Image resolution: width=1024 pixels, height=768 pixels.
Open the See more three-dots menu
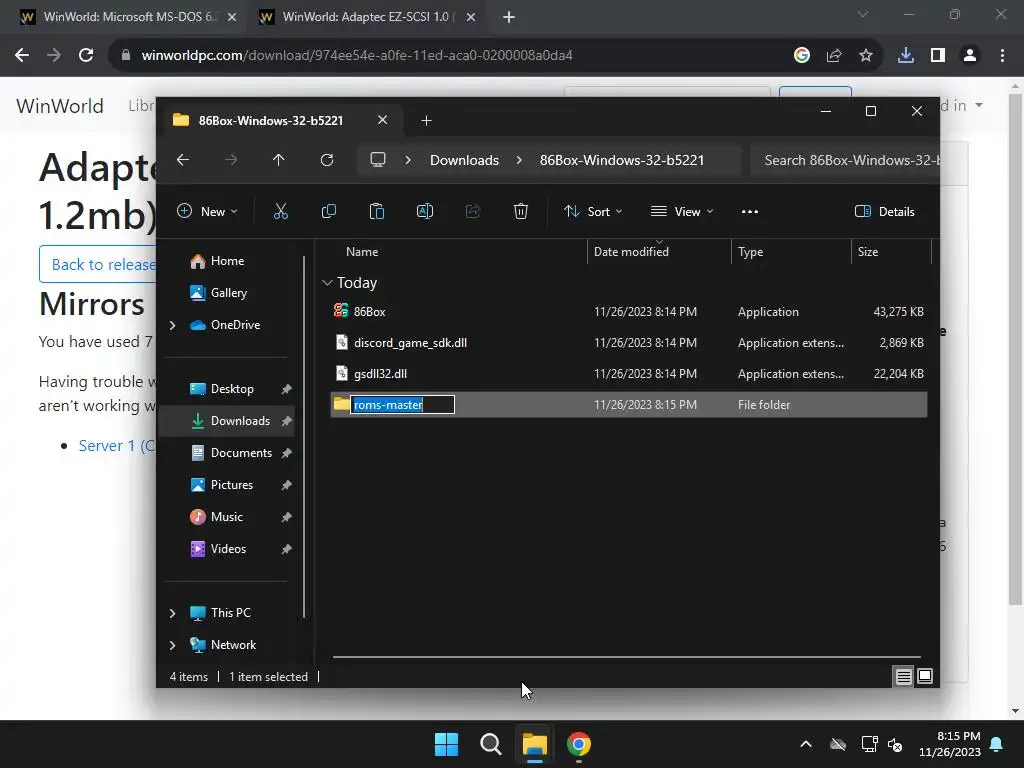(x=750, y=212)
